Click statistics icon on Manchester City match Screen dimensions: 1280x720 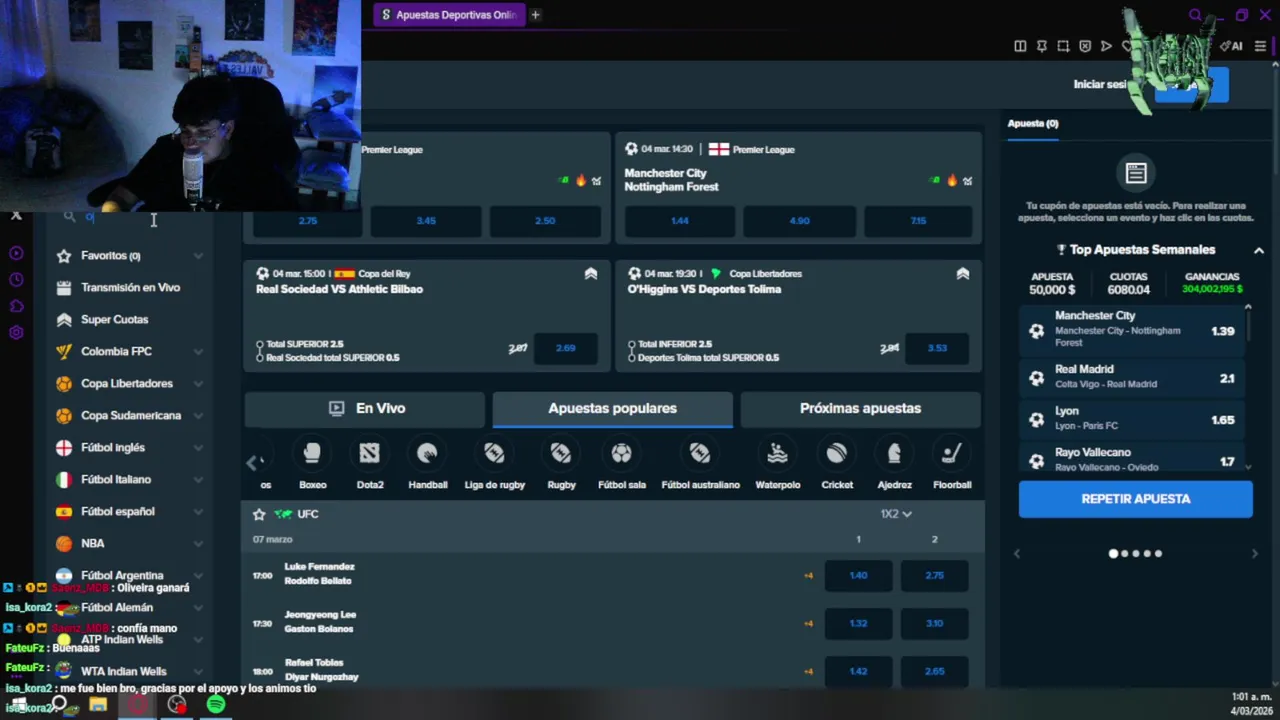(x=967, y=181)
